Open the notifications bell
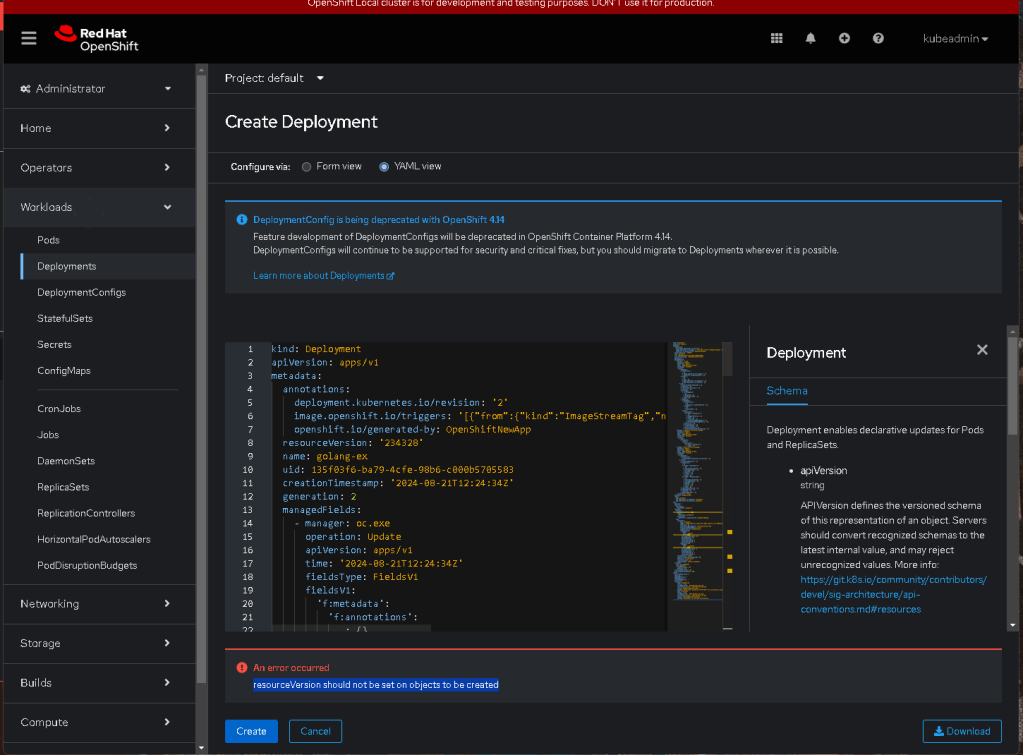1023x755 pixels. pos(810,39)
